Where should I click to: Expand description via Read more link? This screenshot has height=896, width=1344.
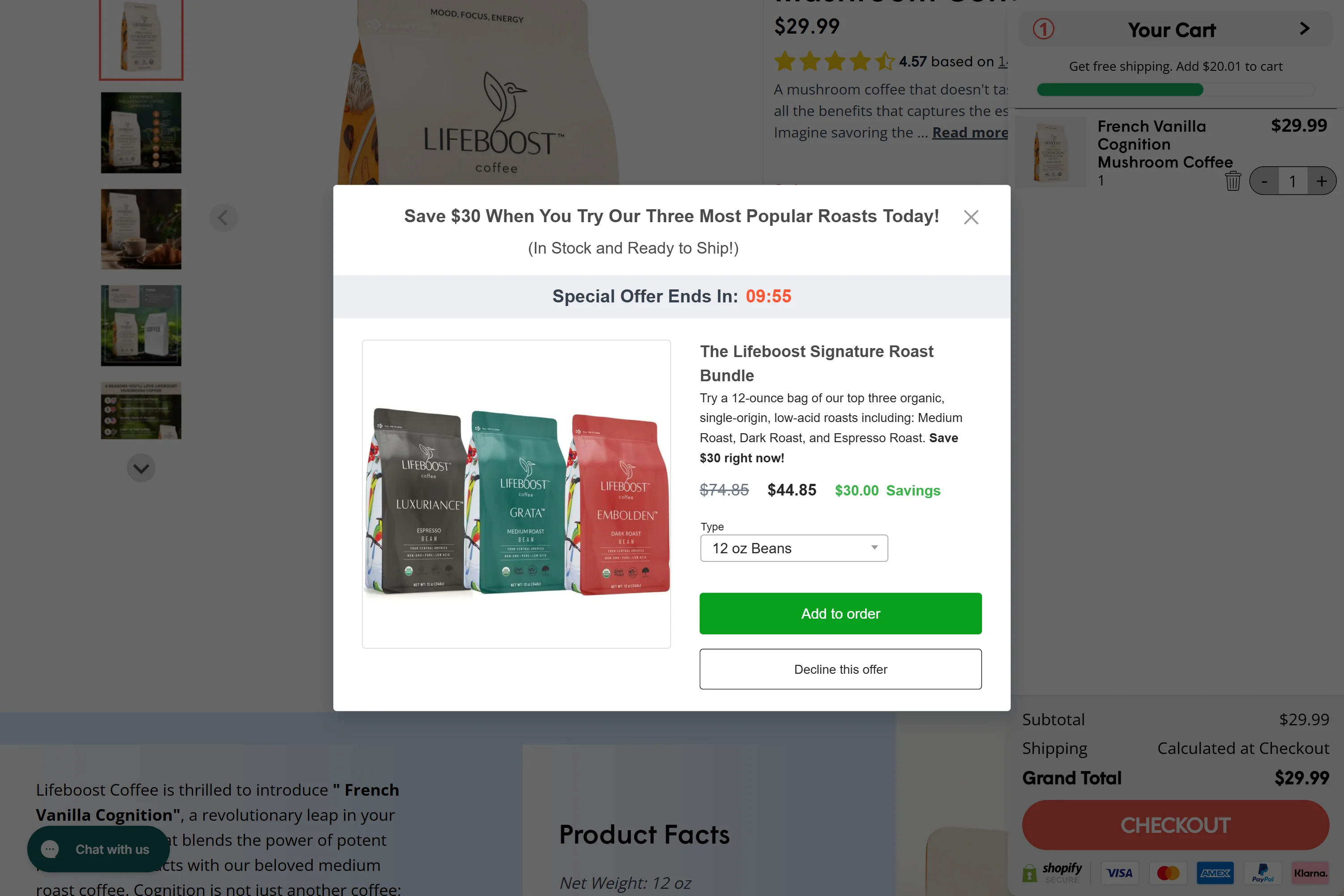(x=970, y=133)
